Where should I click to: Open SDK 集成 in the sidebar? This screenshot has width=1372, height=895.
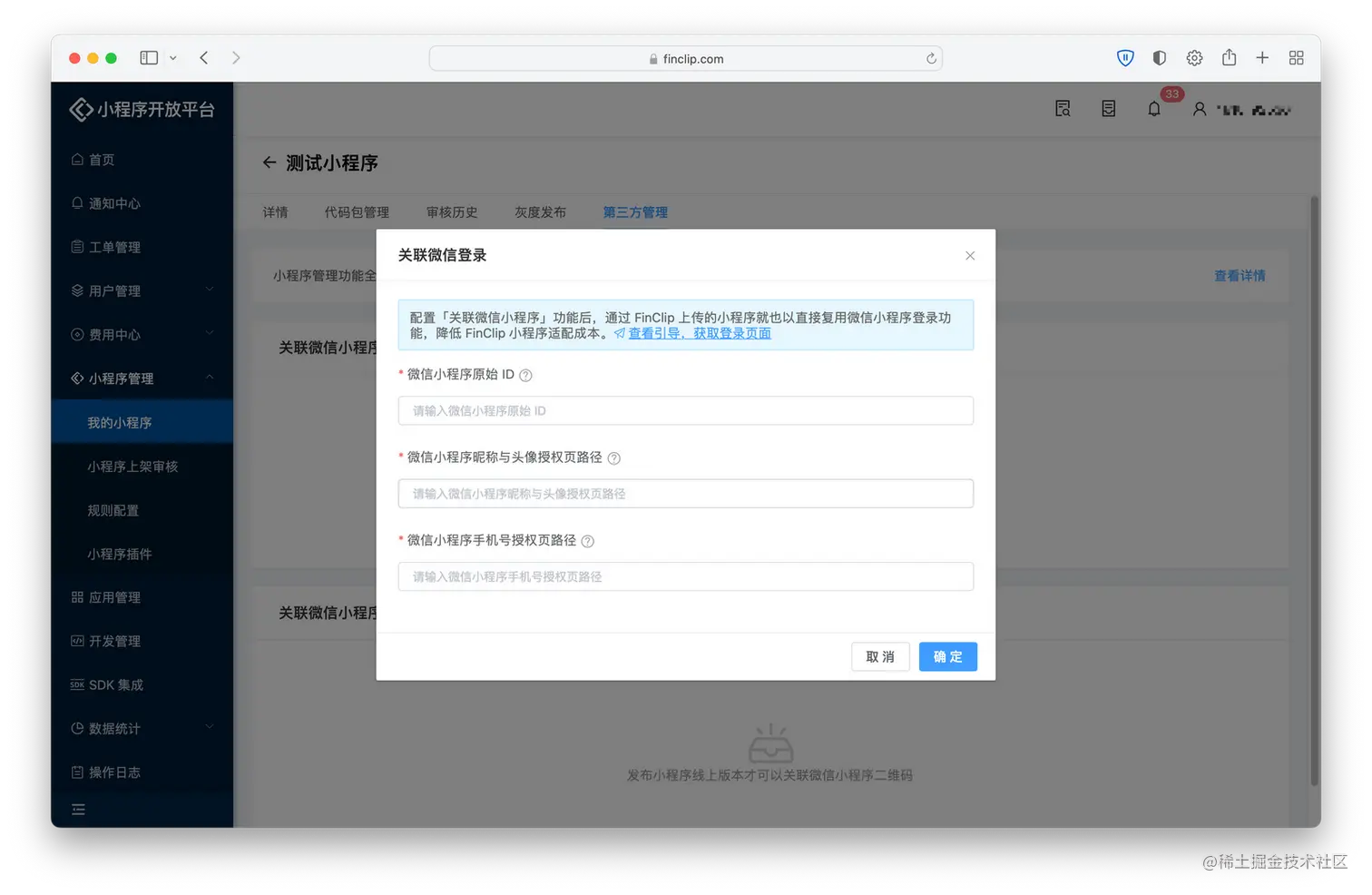pos(142,684)
